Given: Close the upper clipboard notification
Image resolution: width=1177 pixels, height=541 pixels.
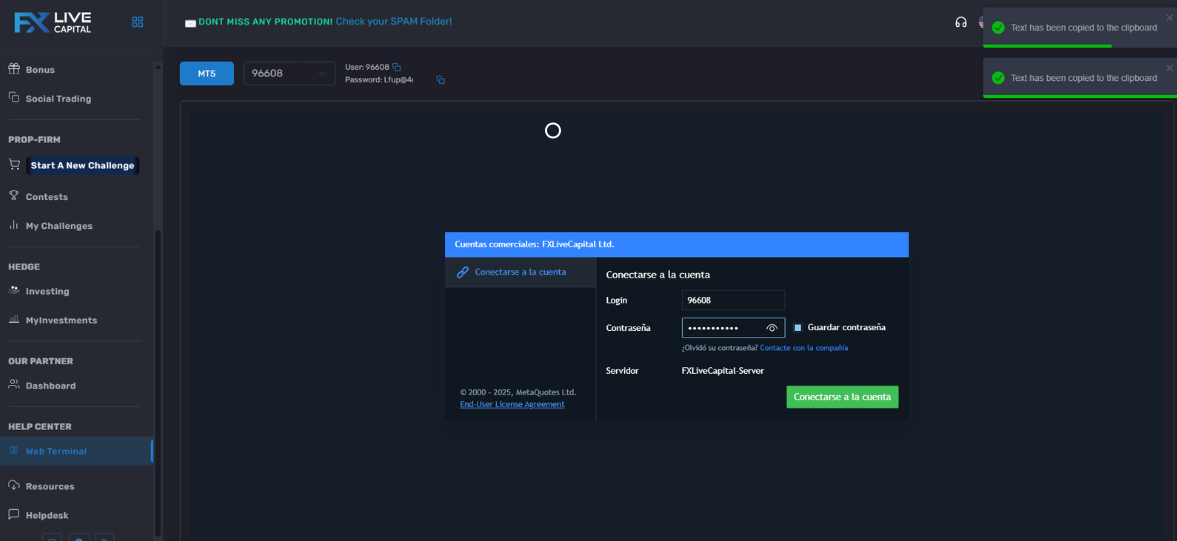Looking at the screenshot, I should pos(1169,17).
